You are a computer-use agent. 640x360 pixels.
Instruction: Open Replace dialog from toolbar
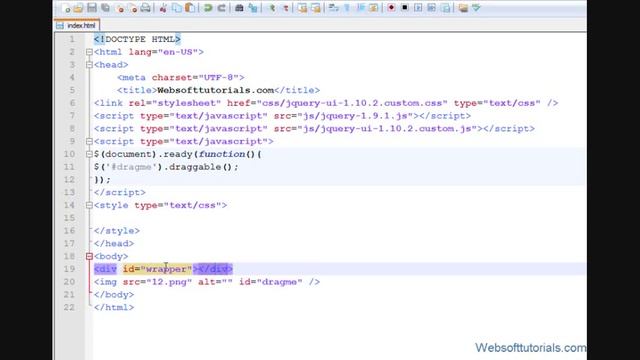pyautogui.click(x=253, y=8)
